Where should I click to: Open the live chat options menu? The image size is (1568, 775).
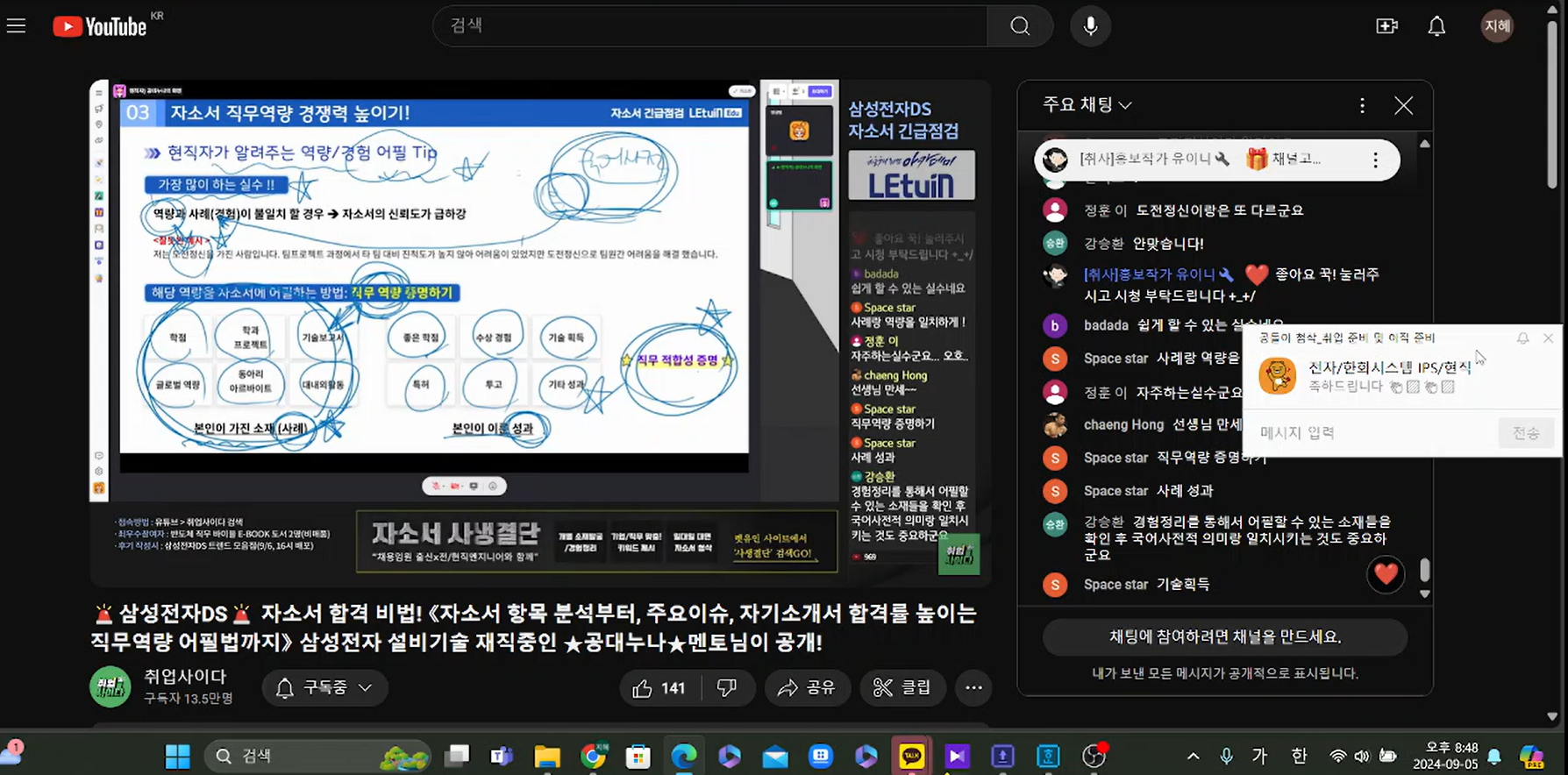point(1362,105)
